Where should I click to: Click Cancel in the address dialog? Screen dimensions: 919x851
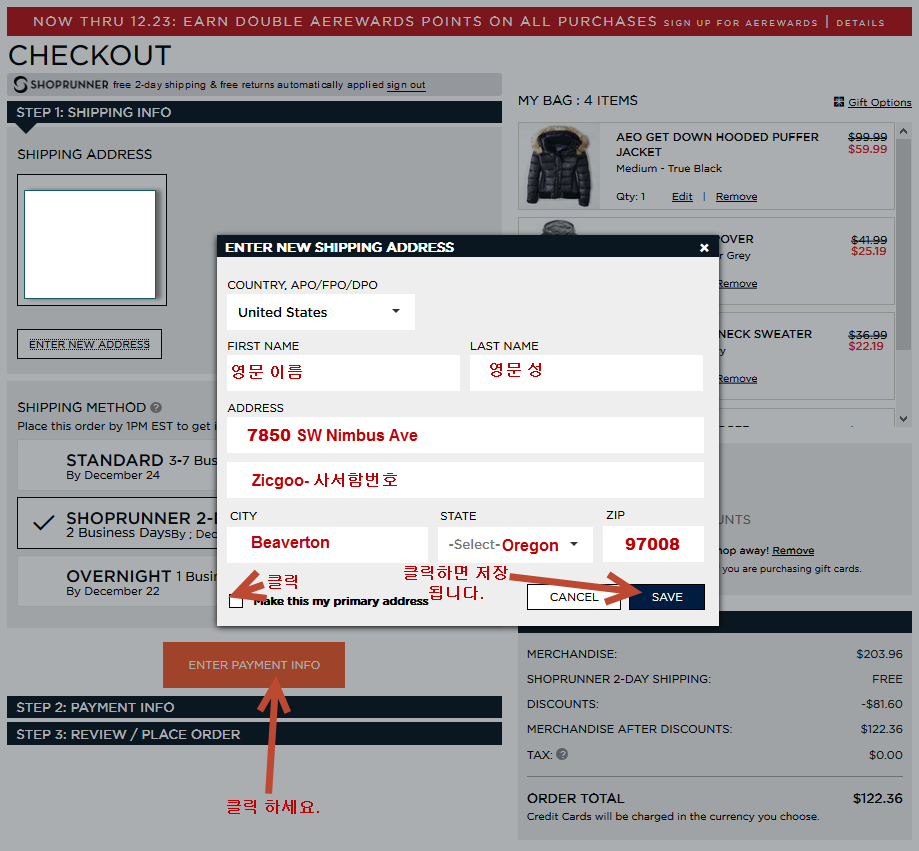[574, 597]
